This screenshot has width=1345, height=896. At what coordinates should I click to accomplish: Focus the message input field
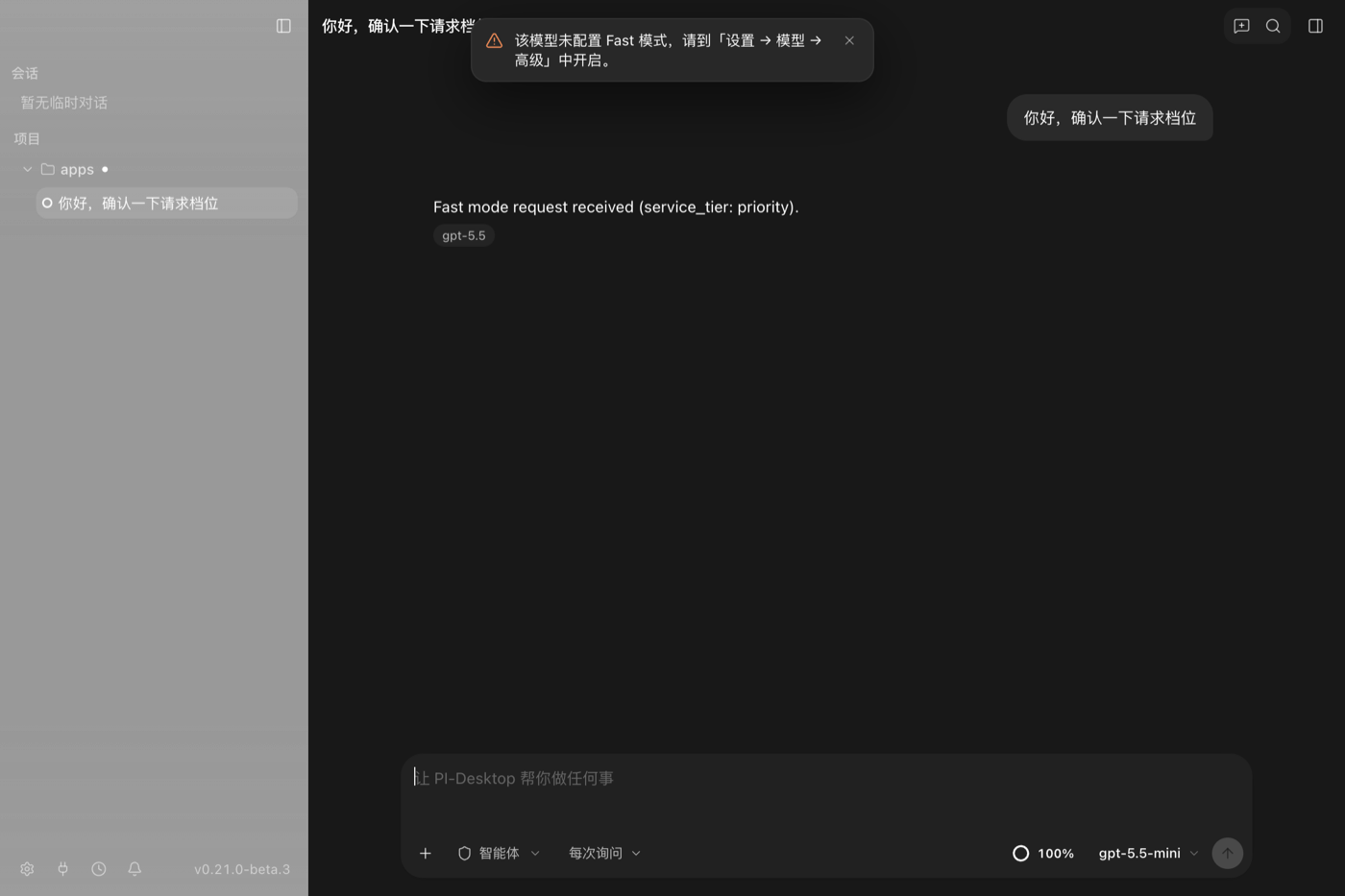pos(826,778)
